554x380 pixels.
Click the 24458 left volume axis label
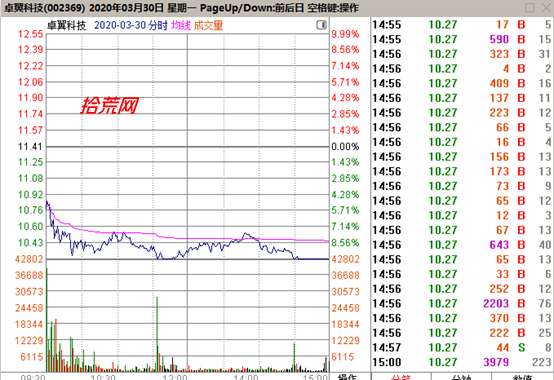29,308
